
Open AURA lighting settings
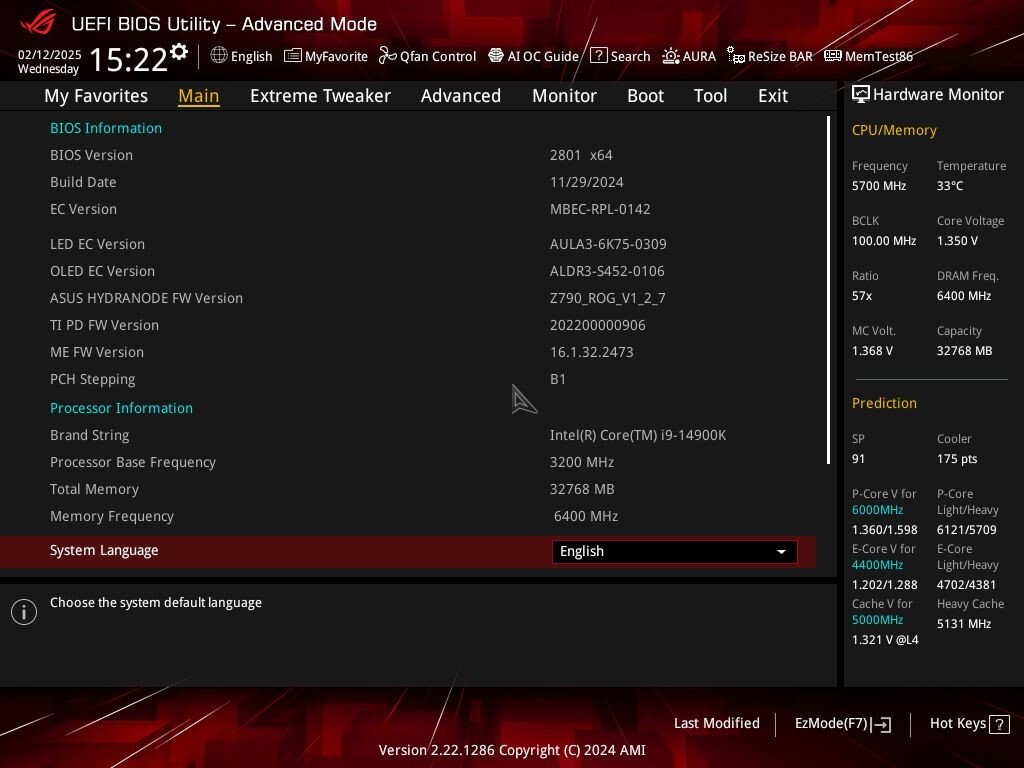click(x=689, y=56)
